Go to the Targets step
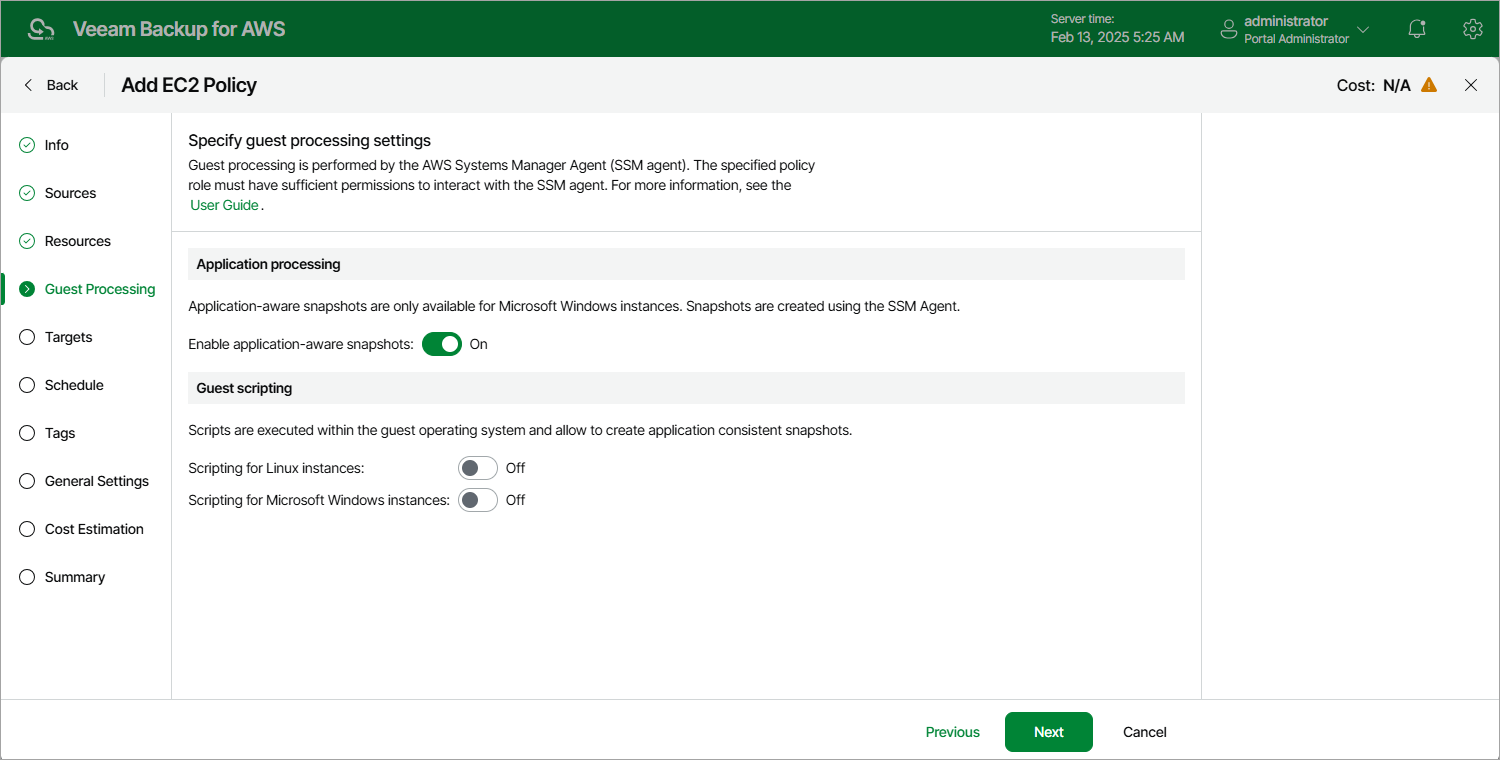 point(68,337)
